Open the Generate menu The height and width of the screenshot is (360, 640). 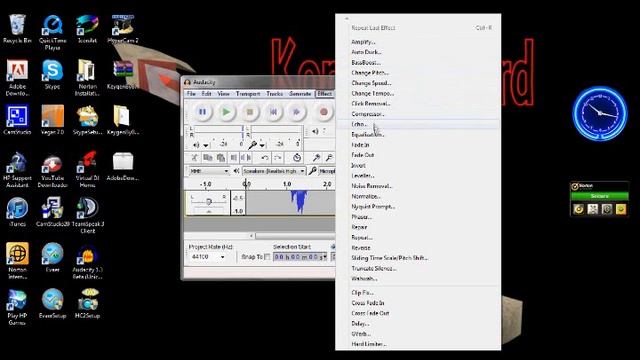click(300, 94)
